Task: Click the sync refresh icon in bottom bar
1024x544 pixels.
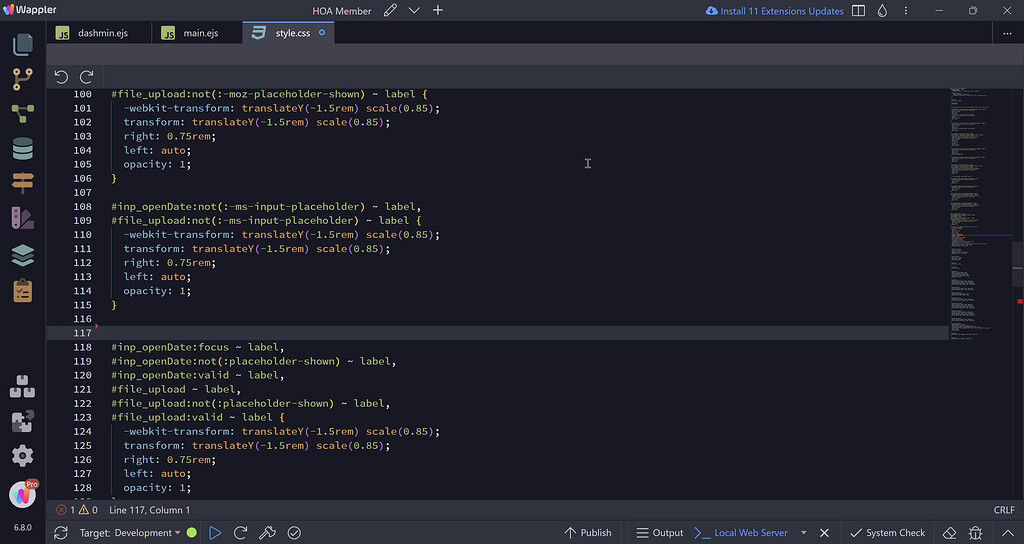Action: tap(61, 533)
